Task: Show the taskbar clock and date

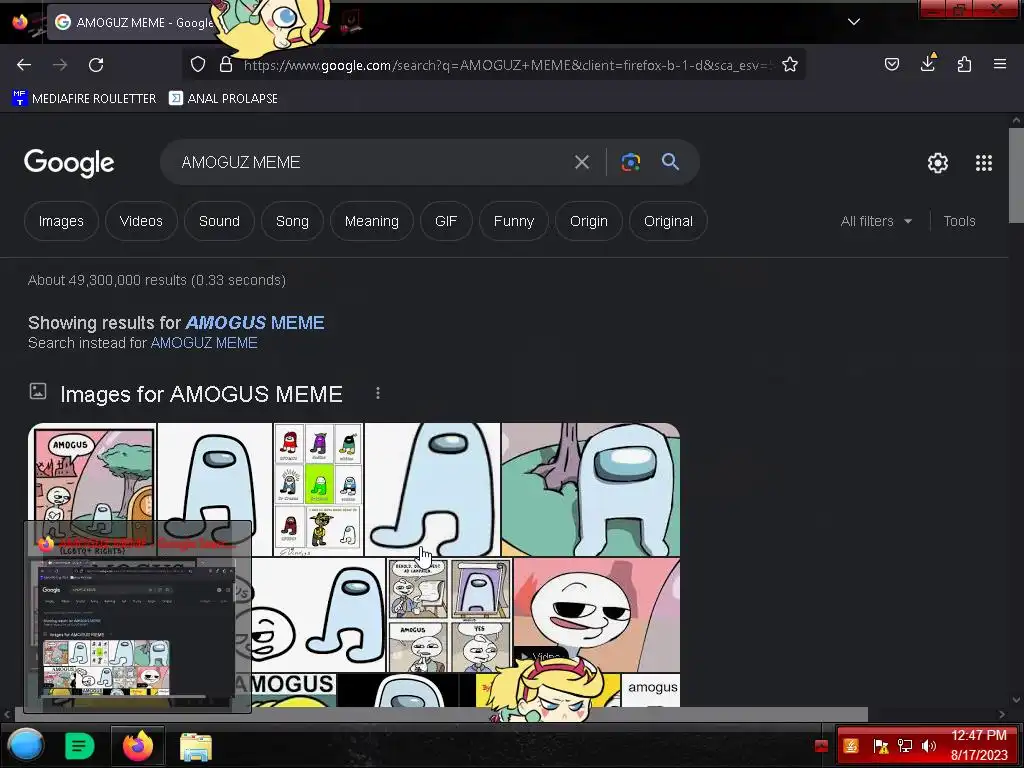Action: coord(979,745)
